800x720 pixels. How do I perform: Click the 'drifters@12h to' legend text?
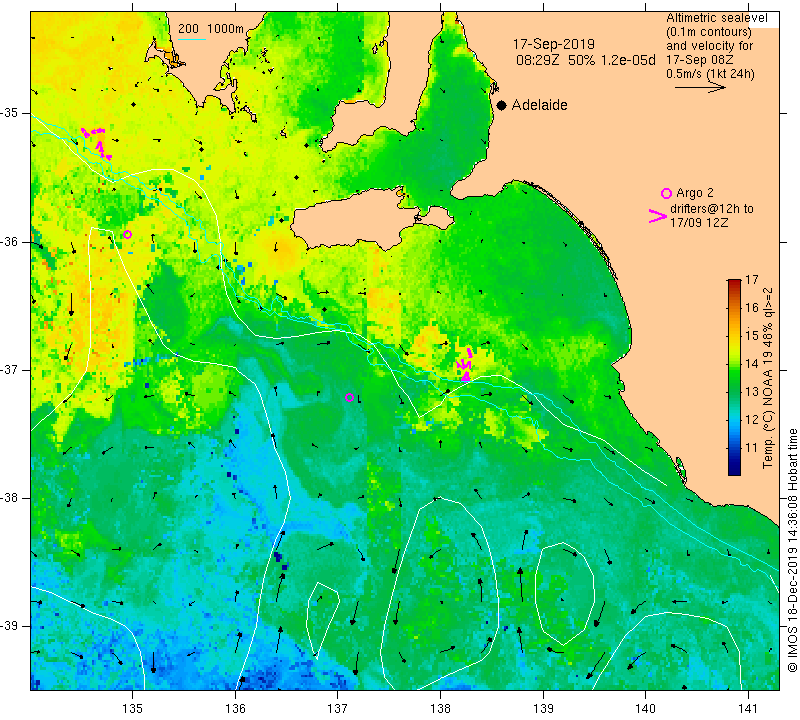click(x=712, y=209)
